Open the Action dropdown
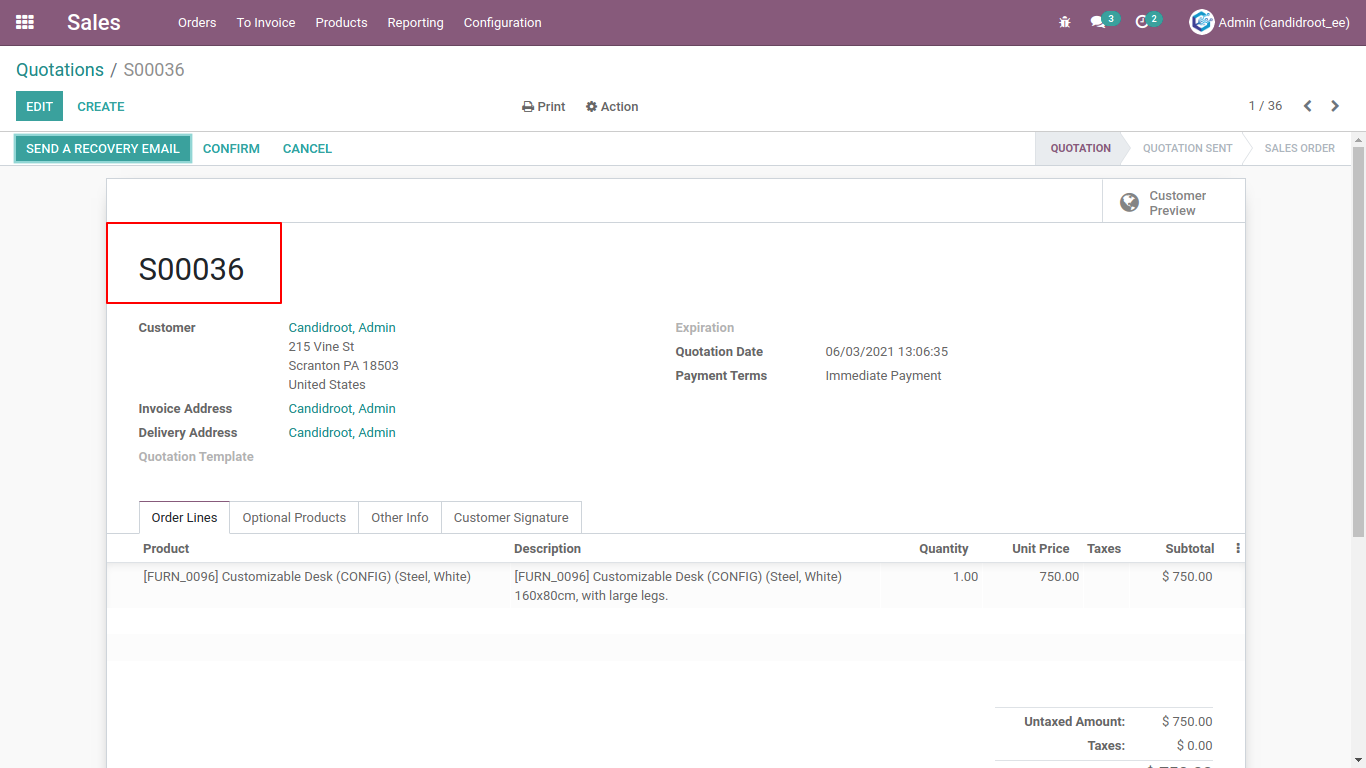 tap(612, 107)
